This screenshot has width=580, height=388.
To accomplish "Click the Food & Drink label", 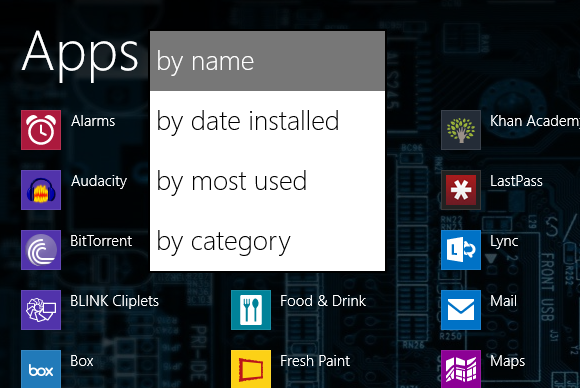I will point(323,301).
